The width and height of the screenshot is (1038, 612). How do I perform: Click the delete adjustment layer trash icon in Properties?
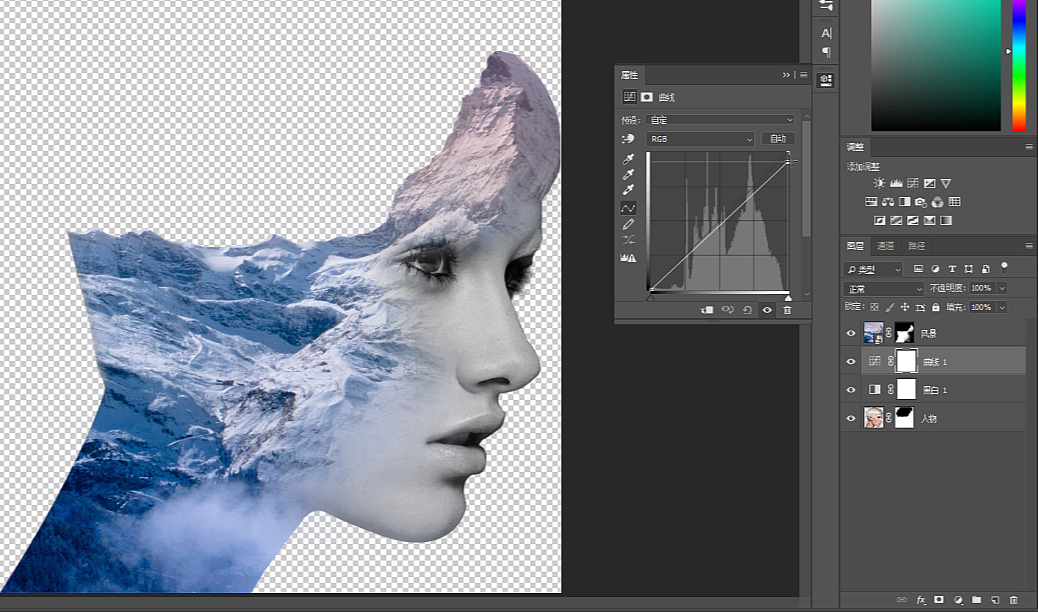787,310
